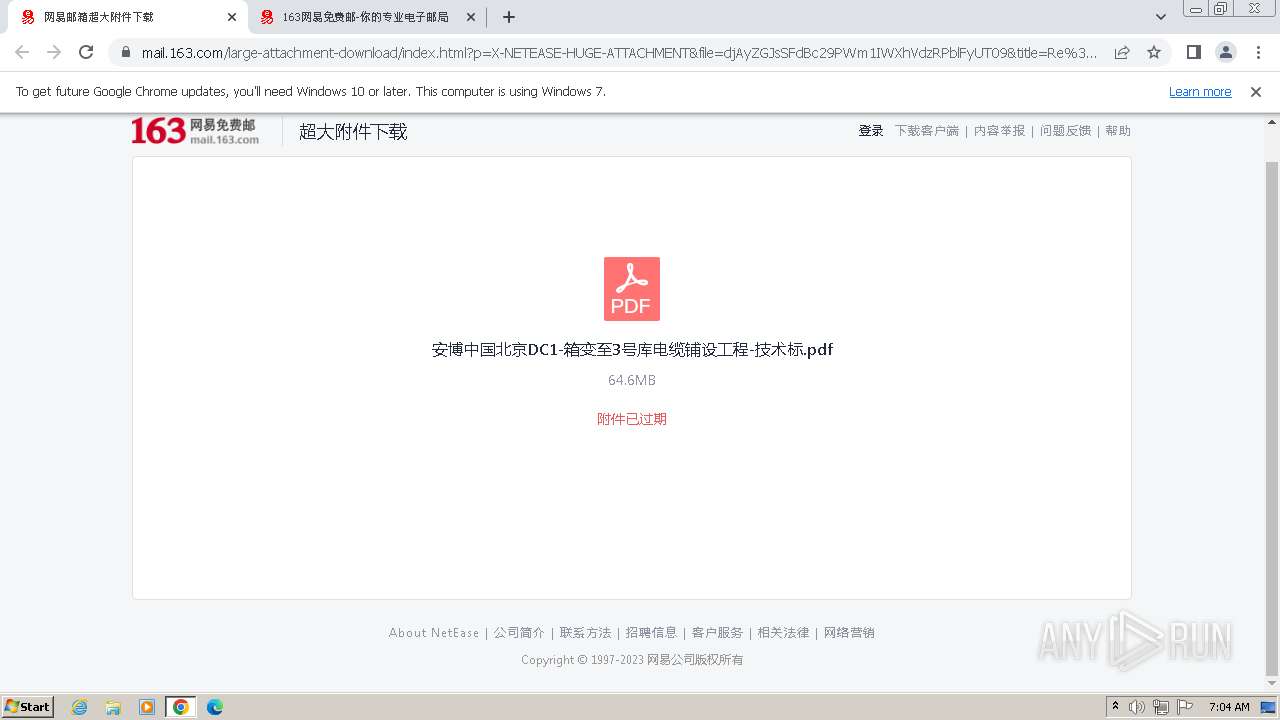Image resolution: width=1280 pixels, height=720 pixels.
Task: Open the 问题反馈 link
Action: pos(1066,131)
